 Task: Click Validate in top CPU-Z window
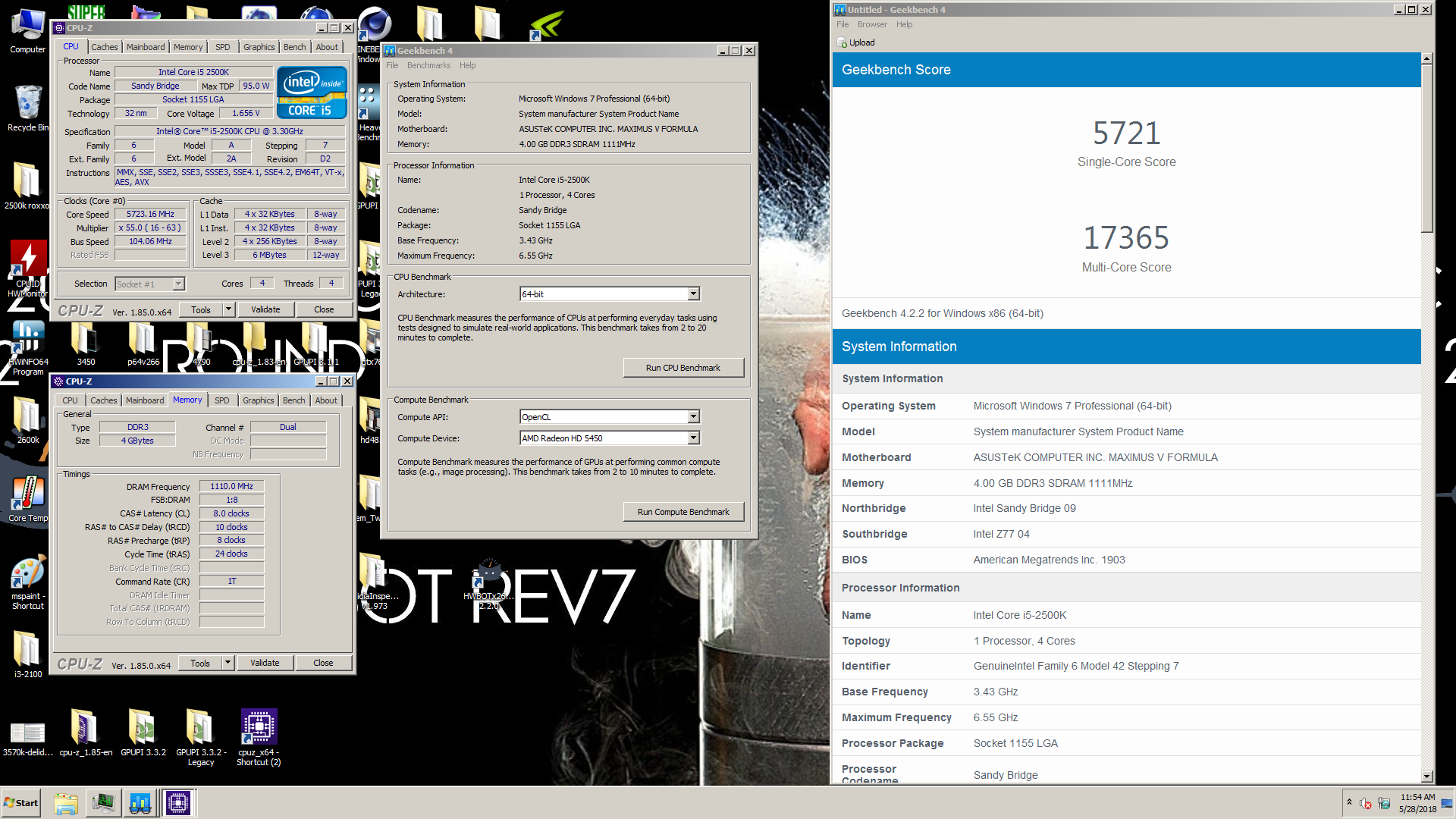pos(265,309)
